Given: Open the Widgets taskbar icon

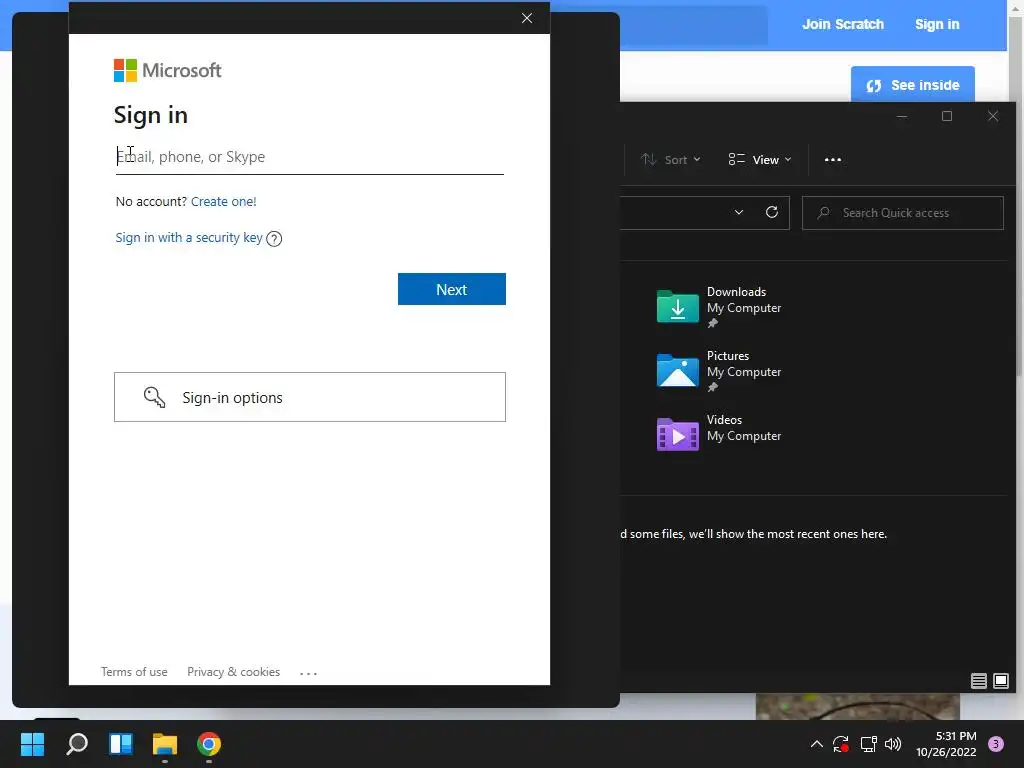Looking at the screenshot, I should (x=121, y=744).
